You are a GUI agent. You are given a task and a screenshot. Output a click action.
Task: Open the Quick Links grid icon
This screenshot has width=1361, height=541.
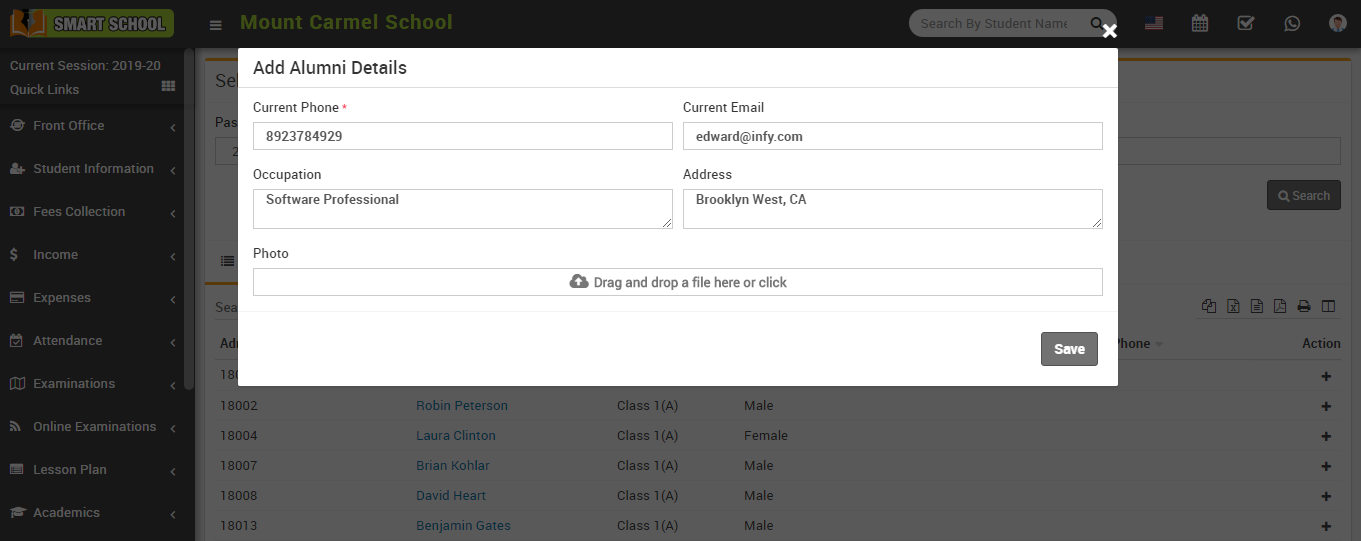[168, 88]
